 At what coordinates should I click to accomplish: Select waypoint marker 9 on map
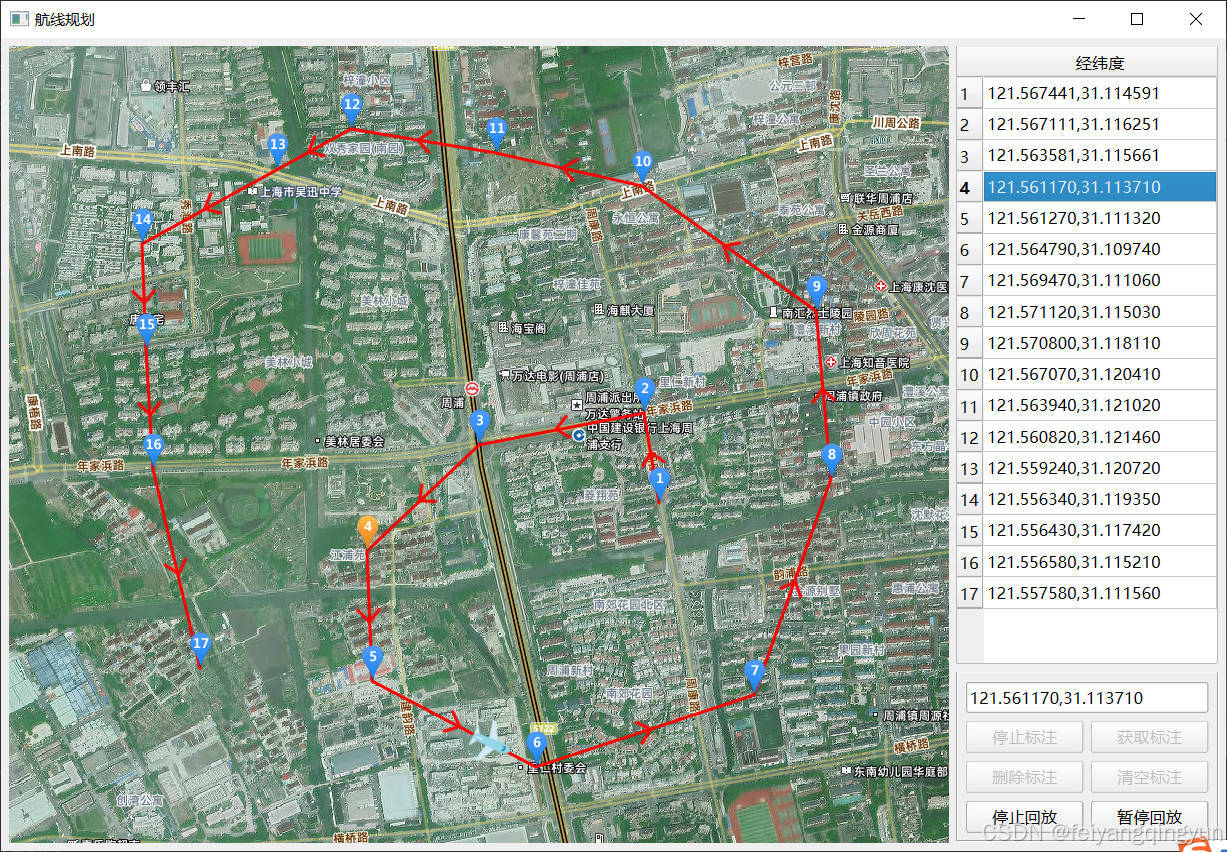[x=816, y=291]
